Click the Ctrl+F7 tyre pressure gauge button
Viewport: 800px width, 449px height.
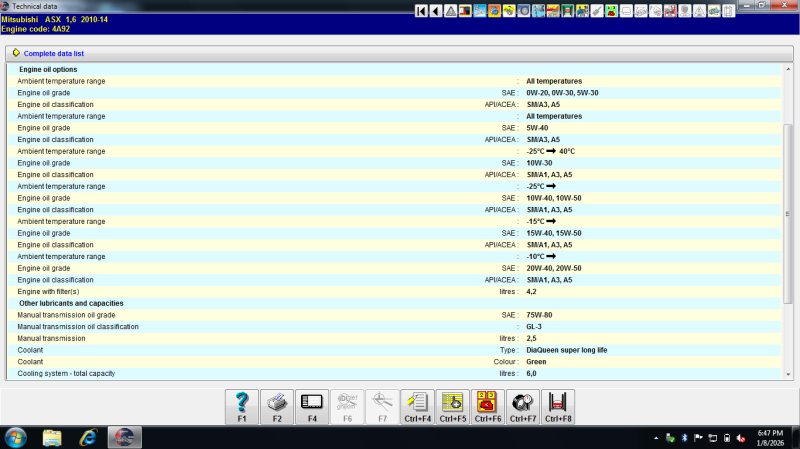523,407
